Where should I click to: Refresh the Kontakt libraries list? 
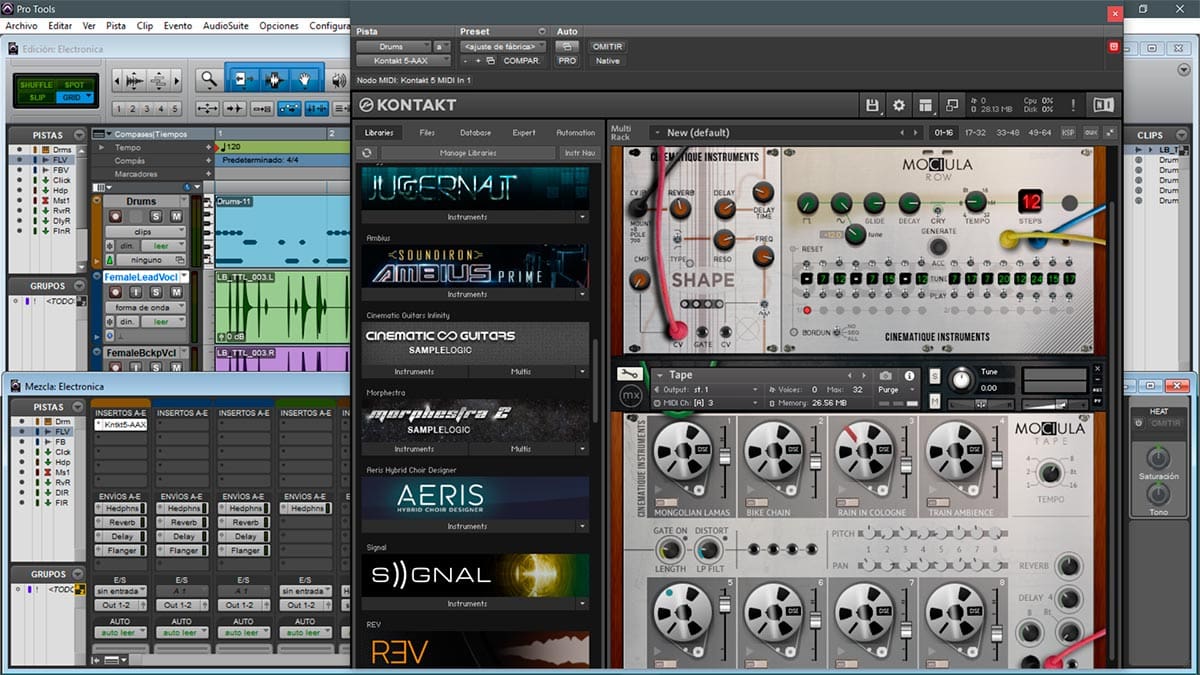(367, 153)
